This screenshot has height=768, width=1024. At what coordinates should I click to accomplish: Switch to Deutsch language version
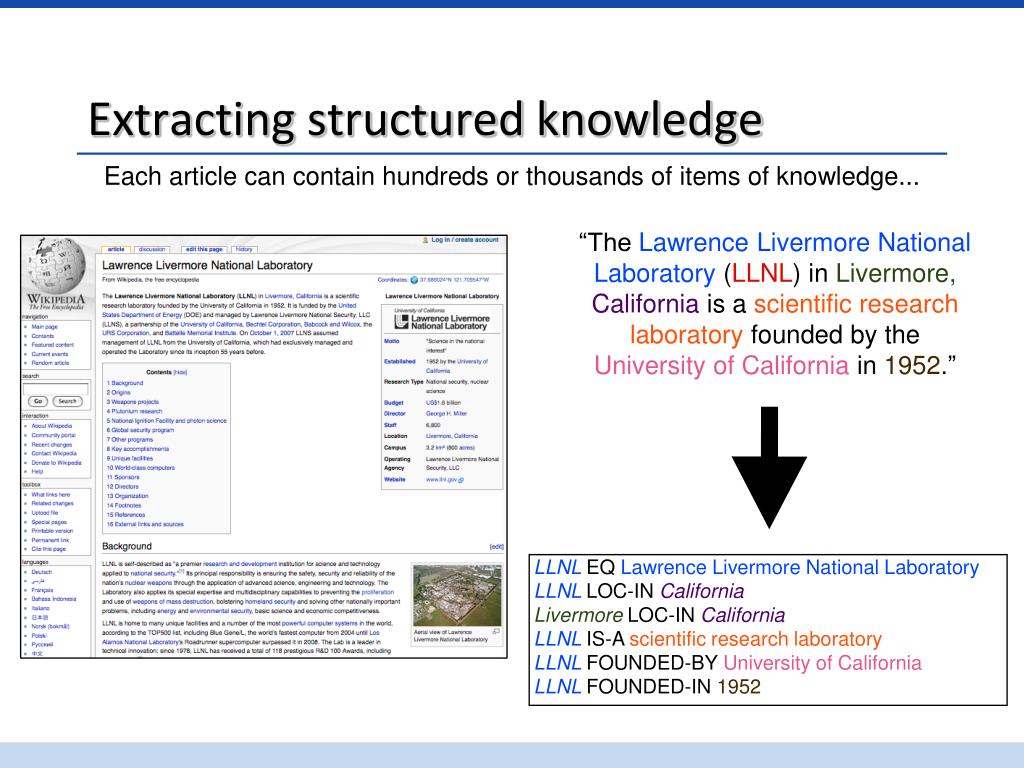tap(41, 572)
